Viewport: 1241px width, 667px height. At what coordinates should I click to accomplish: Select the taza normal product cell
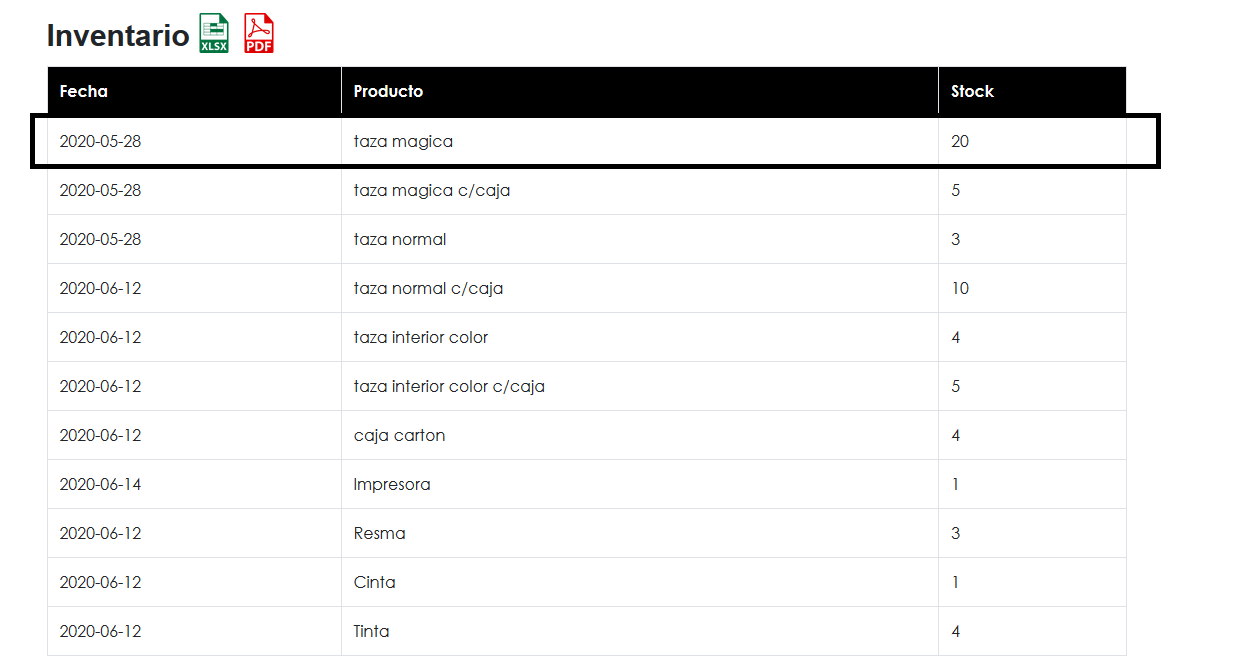[640, 239]
